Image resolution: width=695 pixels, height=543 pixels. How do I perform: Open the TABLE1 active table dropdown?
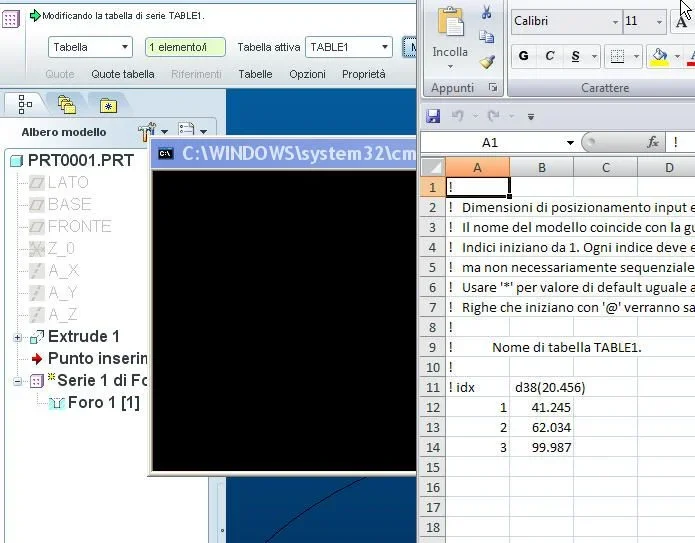click(349, 47)
